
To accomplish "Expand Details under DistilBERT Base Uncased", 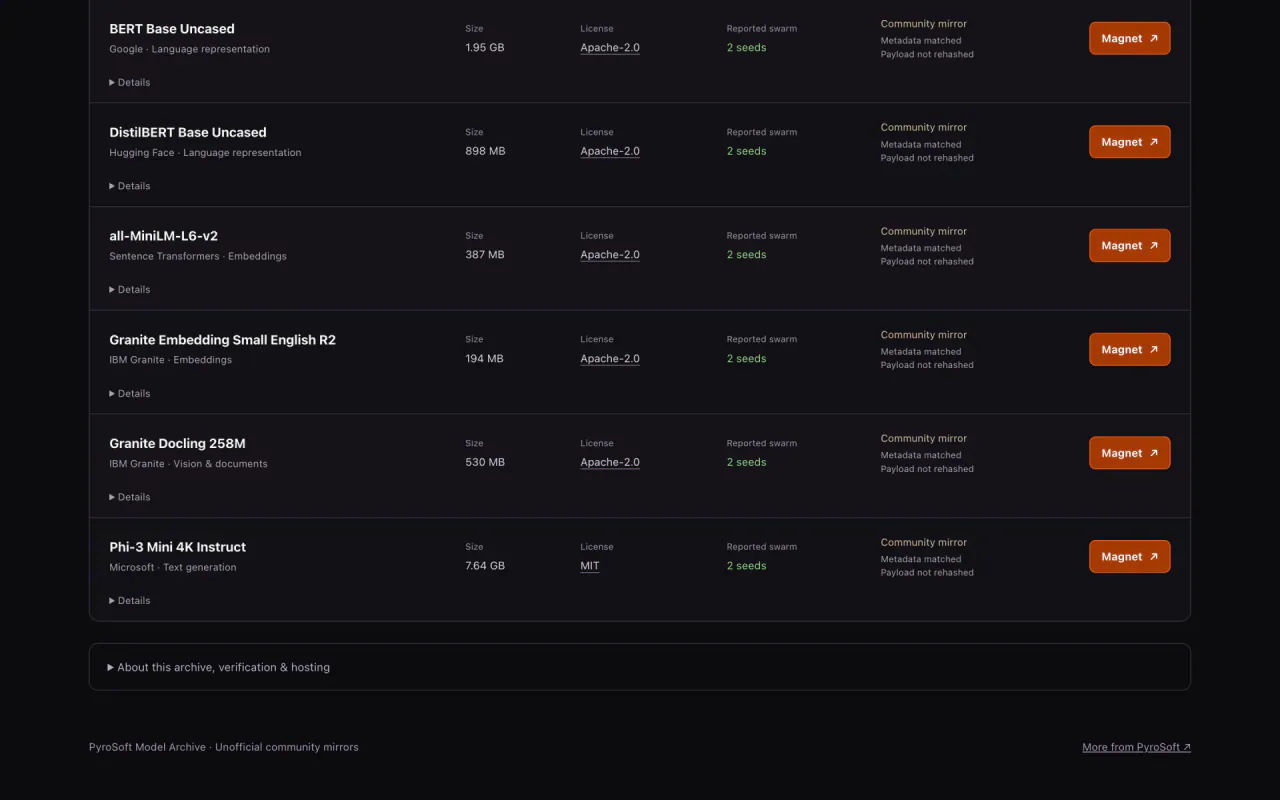I will pos(130,186).
